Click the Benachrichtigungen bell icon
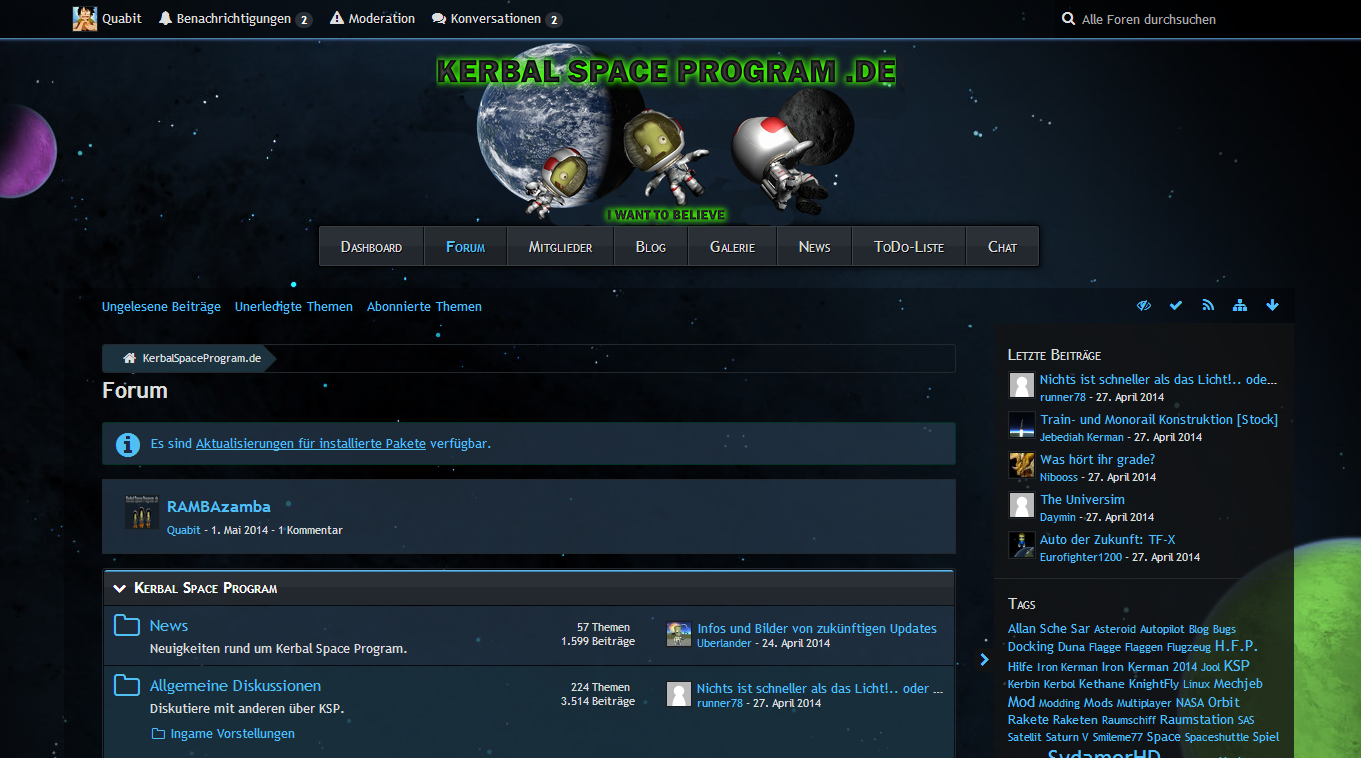 (x=166, y=19)
